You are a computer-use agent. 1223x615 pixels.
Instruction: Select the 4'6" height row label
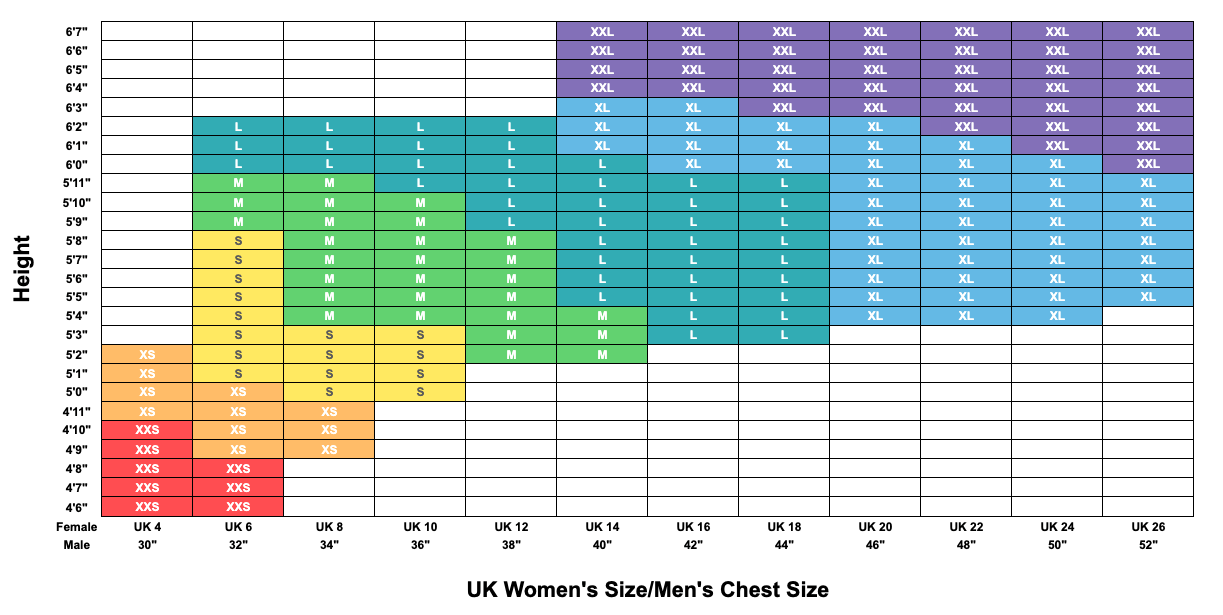click(76, 506)
